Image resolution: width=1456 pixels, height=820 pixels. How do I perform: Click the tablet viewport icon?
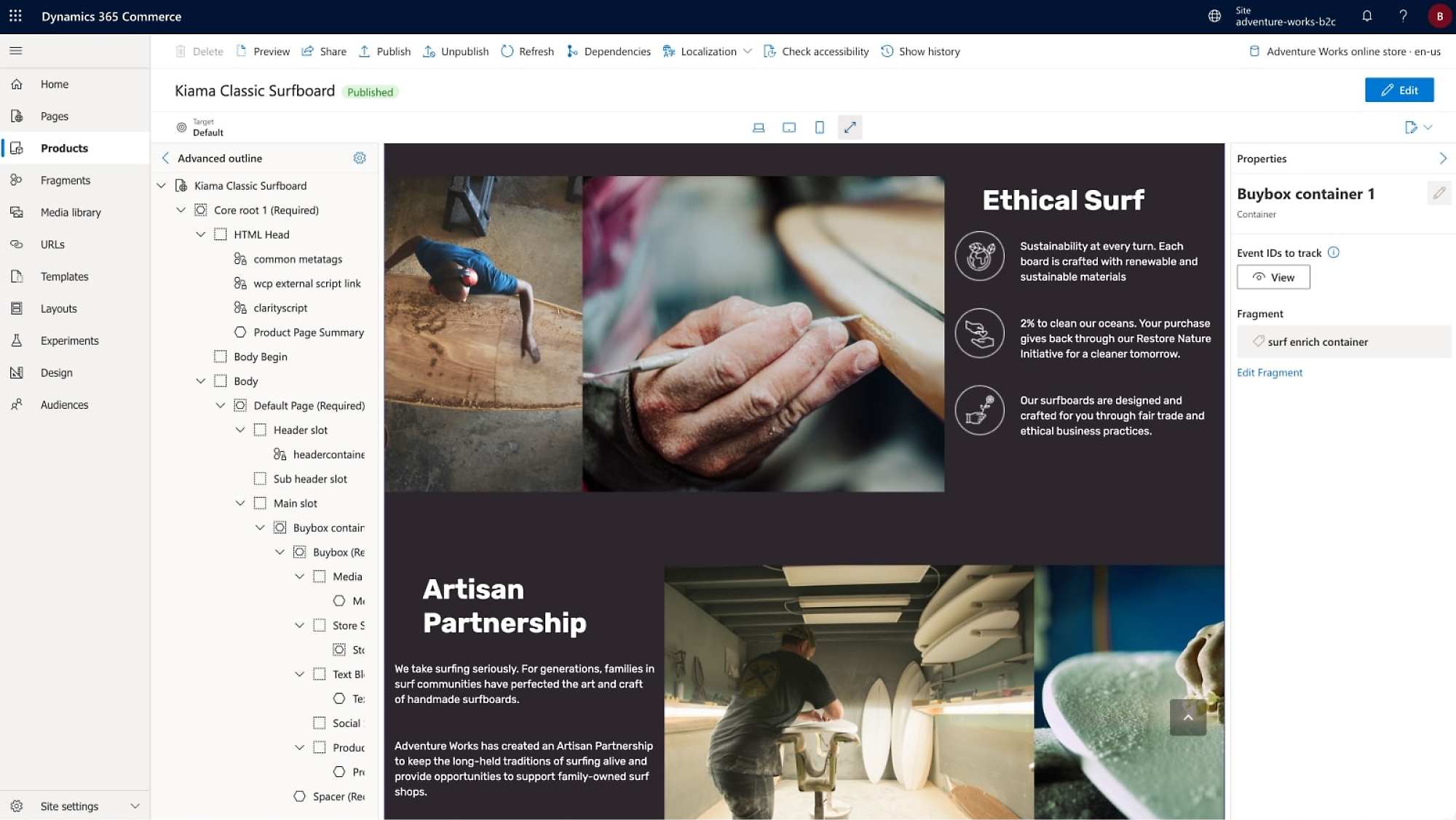789,127
